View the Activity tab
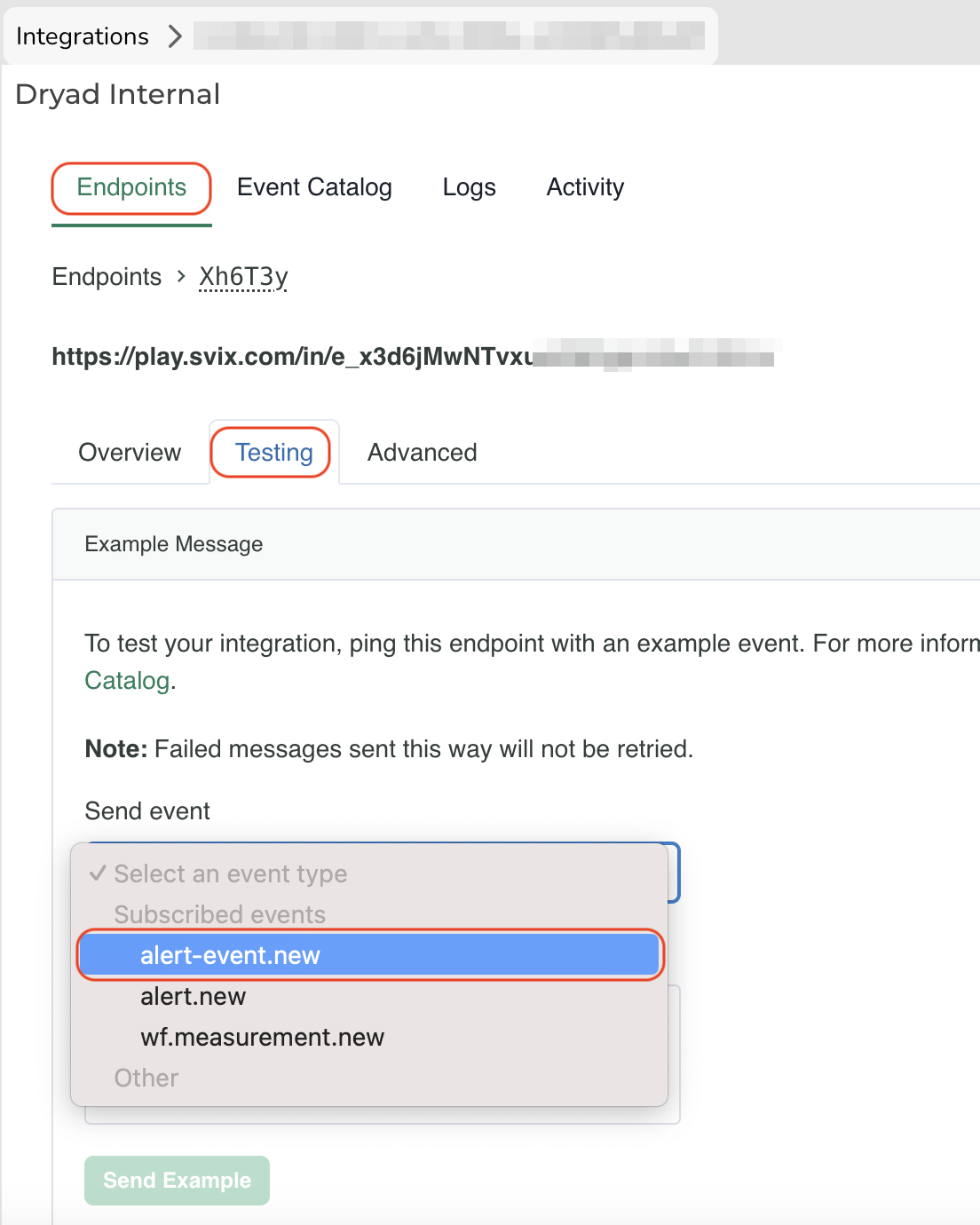Image resolution: width=980 pixels, height=1225 pixels. 585,187
